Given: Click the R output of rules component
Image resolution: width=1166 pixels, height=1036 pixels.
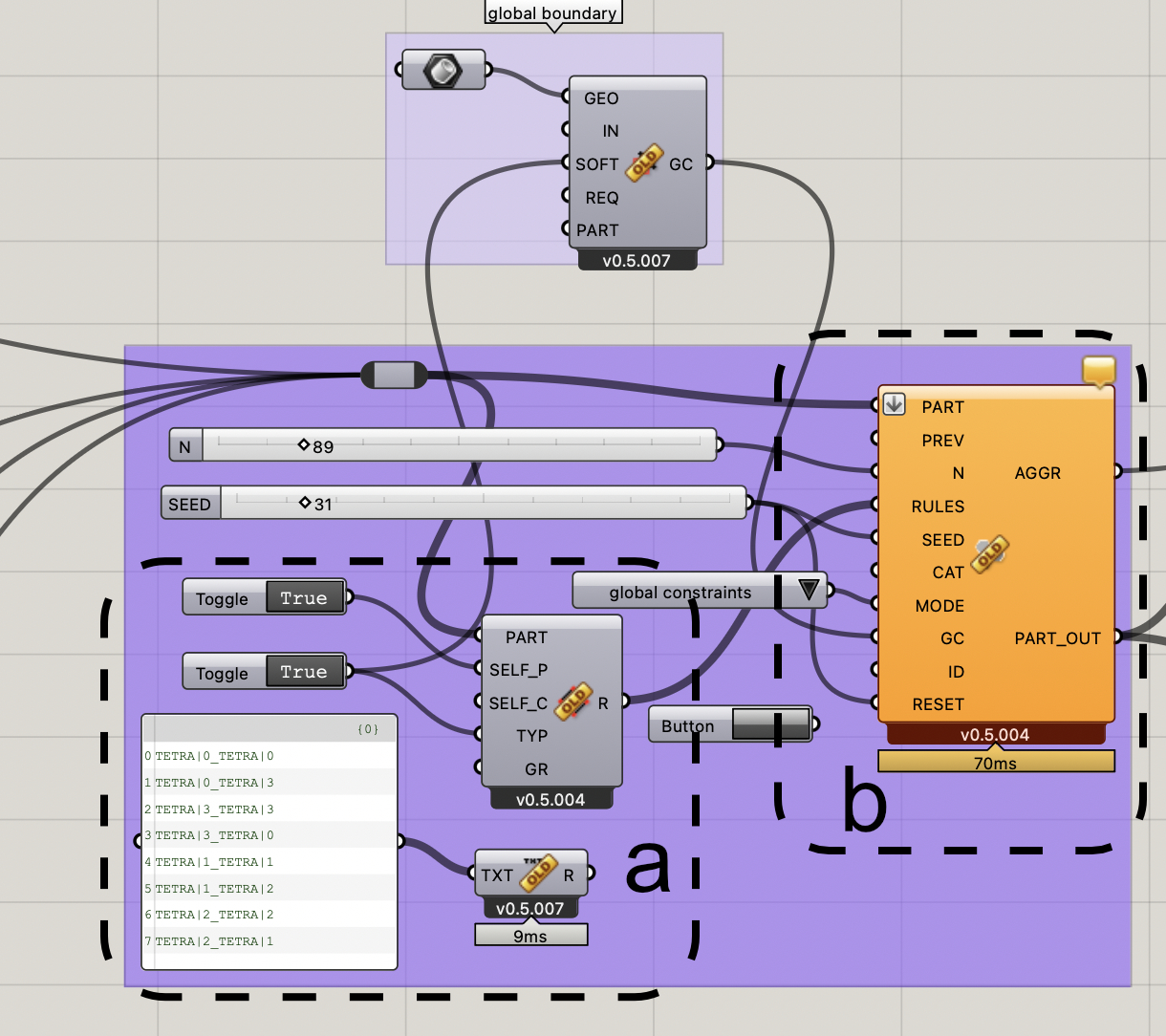Looking at the screenshot, I should tap(603, 703).
